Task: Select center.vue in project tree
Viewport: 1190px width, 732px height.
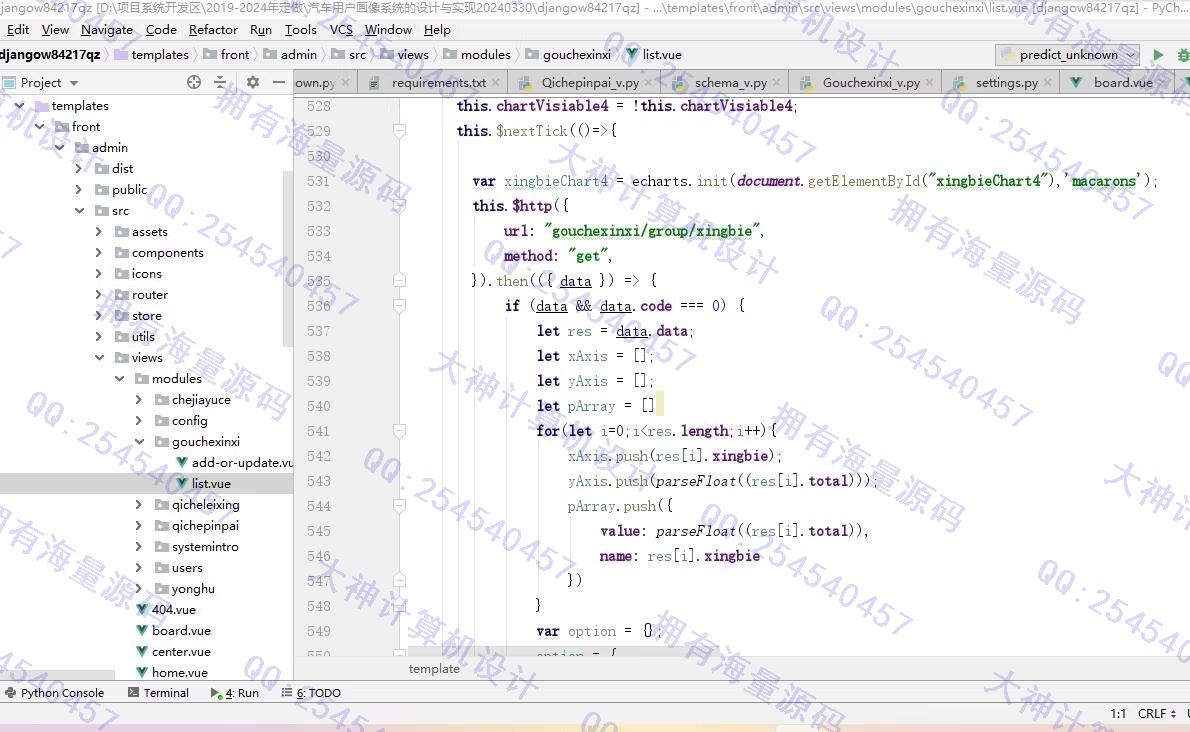Action: (174, 652)
